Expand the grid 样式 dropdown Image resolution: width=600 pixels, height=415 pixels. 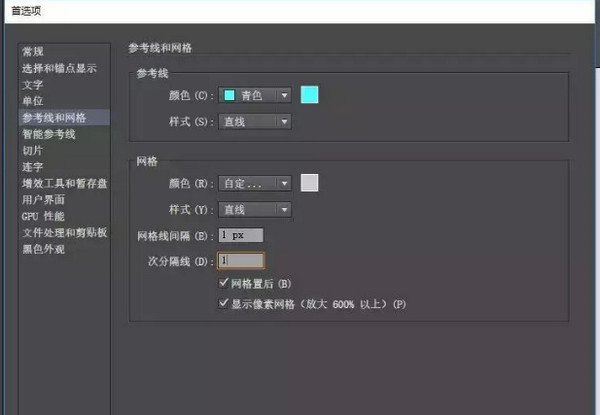coord(254,210)
